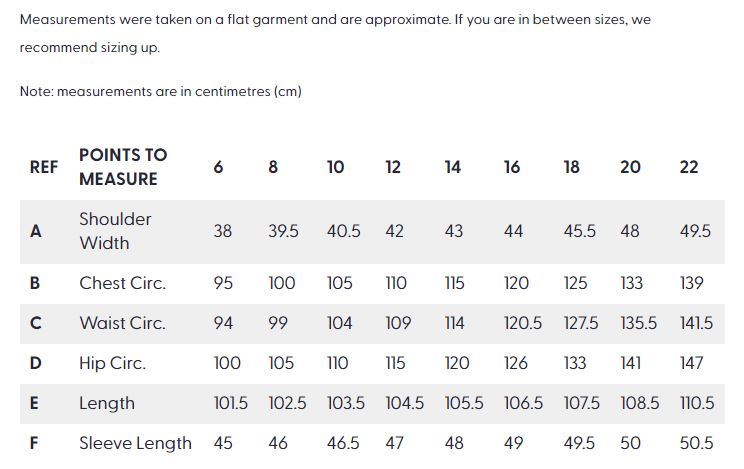Click the REF column header
The width and height of the screenshot is (744, 469).
coord(44,167)
